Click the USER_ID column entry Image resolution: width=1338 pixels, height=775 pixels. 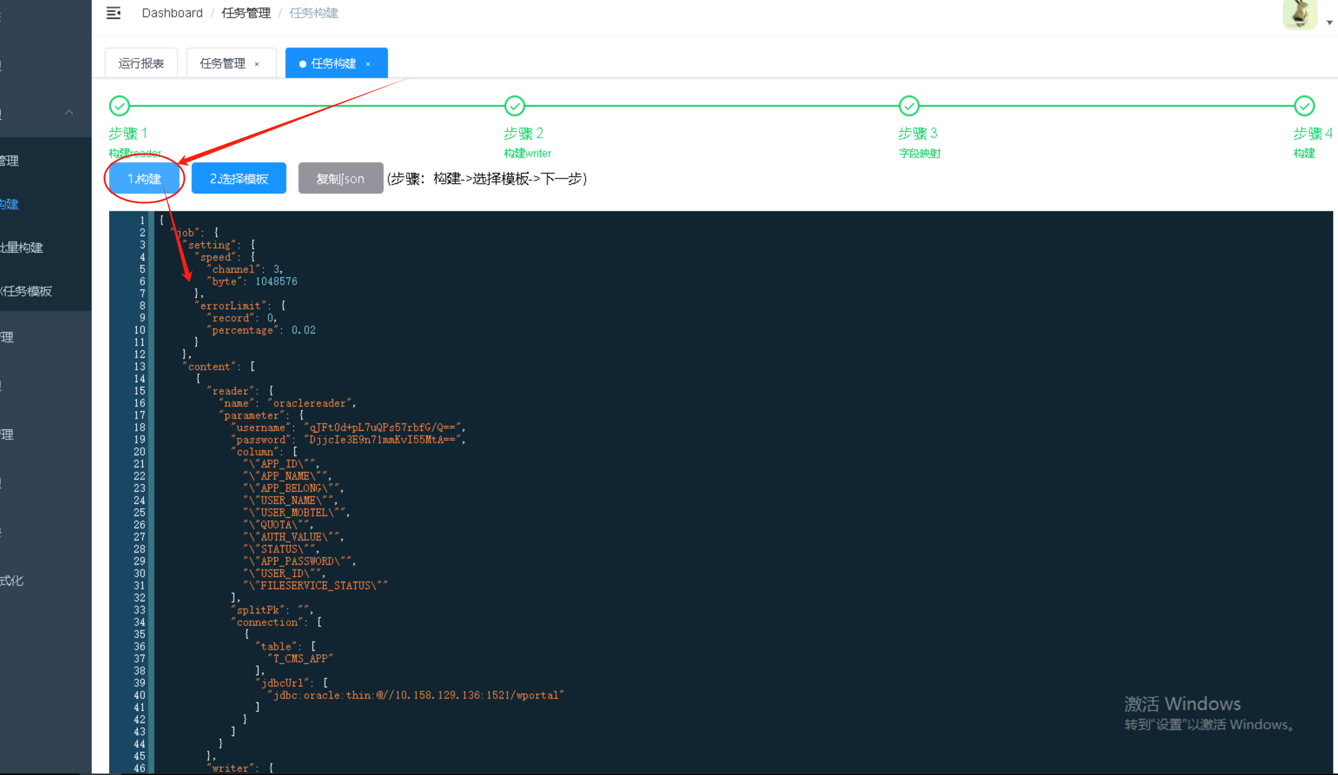coord(284,573)
